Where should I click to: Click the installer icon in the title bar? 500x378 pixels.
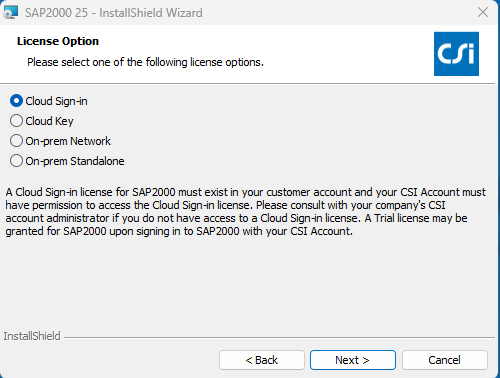(x=10, y=12)
